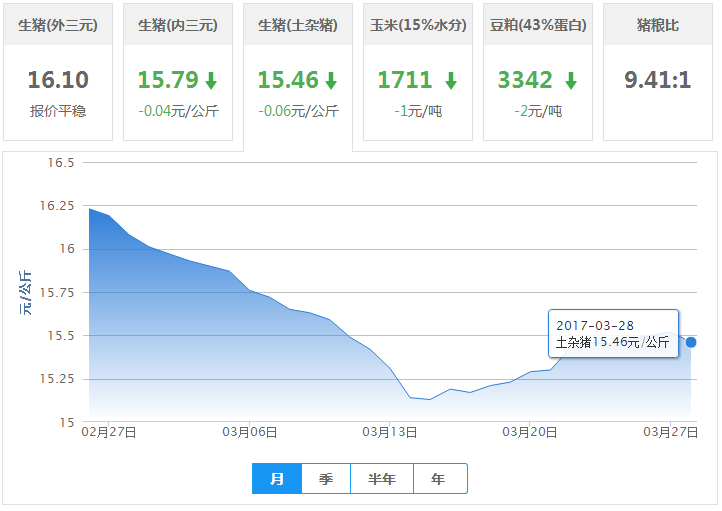Open the 猪粮比 tab
722x511 pixels.
pos(658,25)
